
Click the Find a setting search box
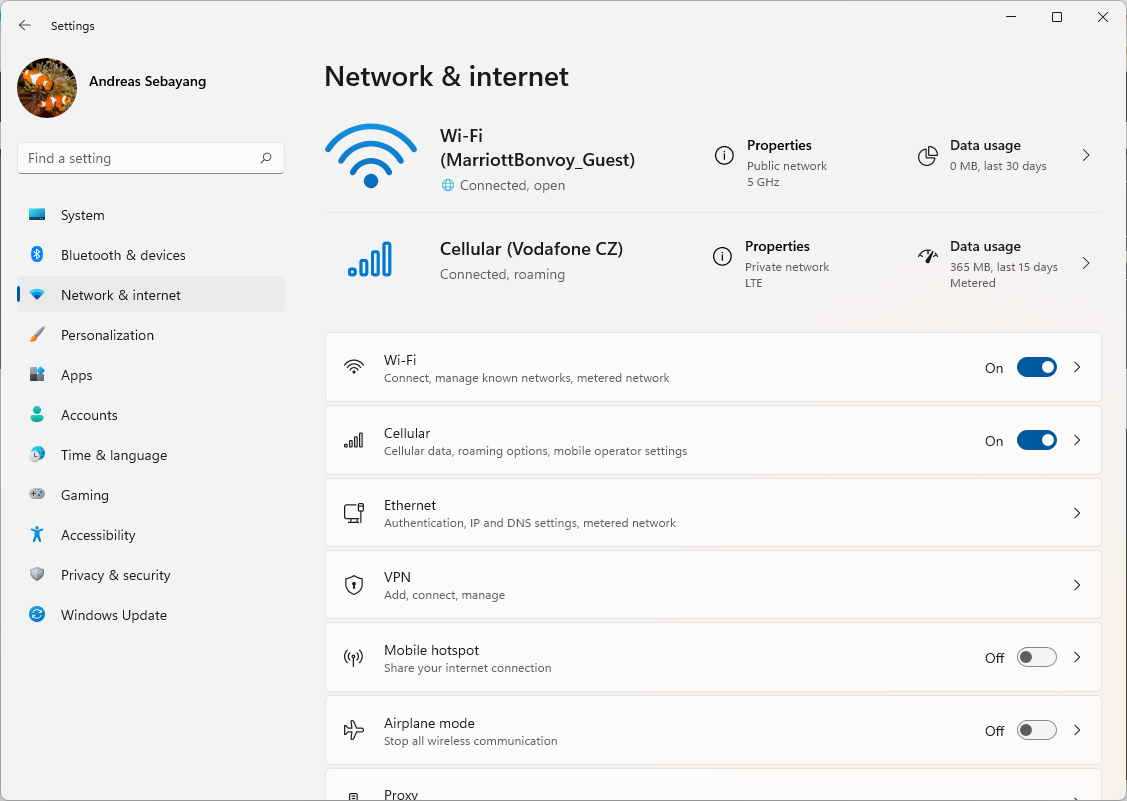click(138, 158)
